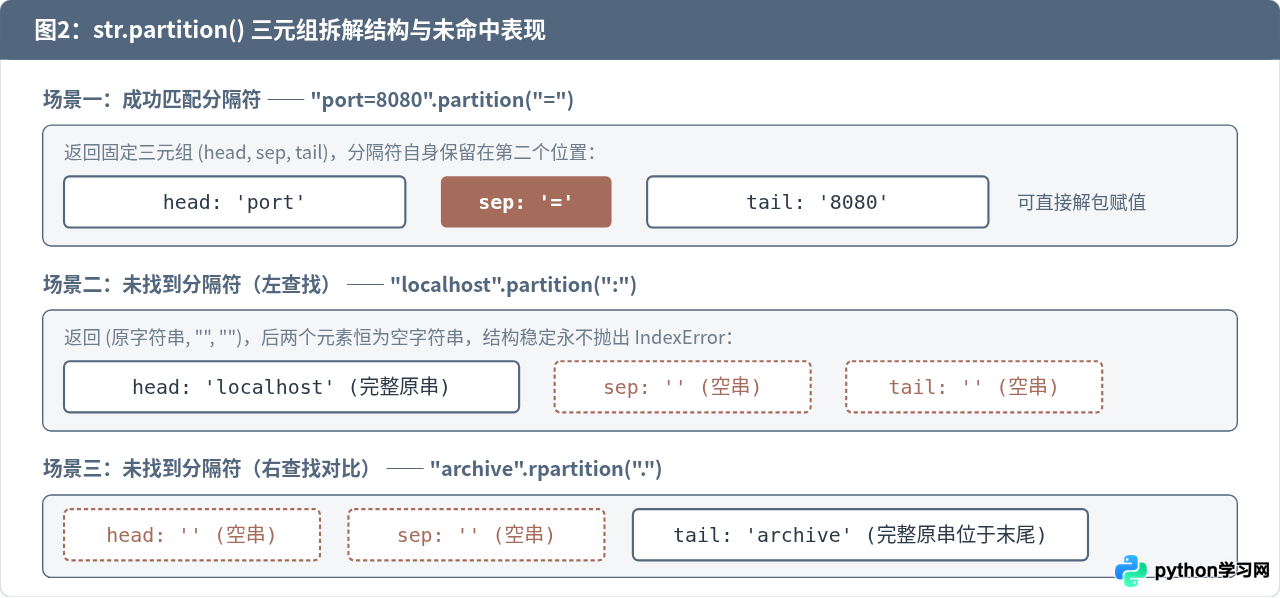Image resolution: width=1280 pixels, height=598 pixels.
Task: Select the dashed sep: '' box in 场景二
Action: pyautogui.click(x=683, y=387)
